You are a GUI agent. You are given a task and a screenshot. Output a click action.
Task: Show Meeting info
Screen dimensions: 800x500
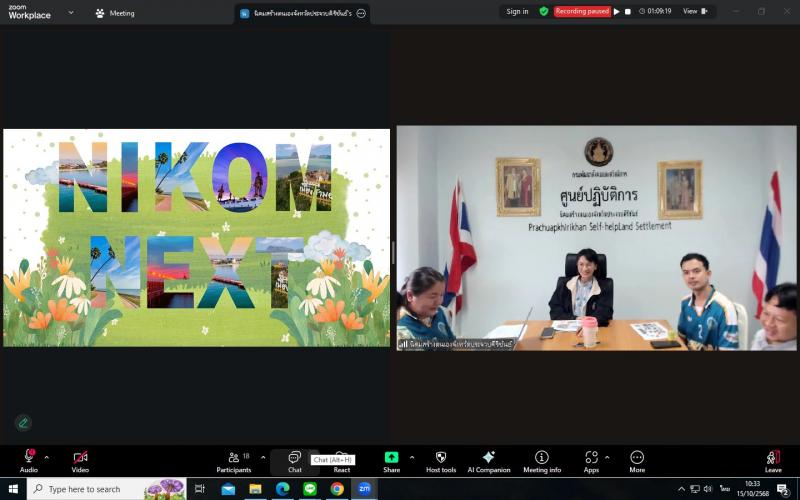[542, 461]
